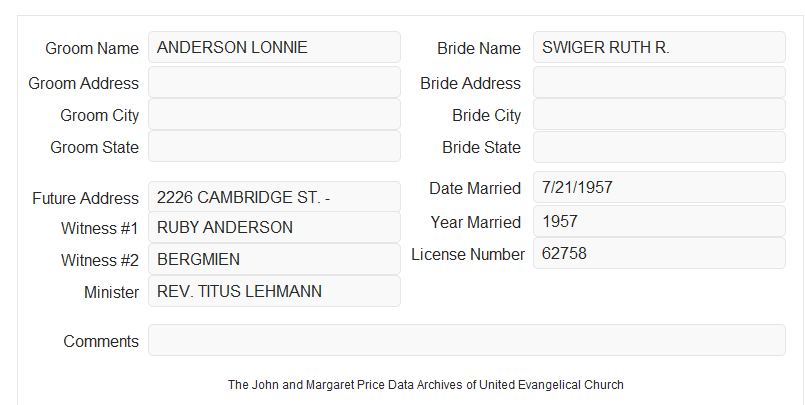Focus the empty Groom City field
The width and height of the screenshot is (805, 405).
point(274,114)
